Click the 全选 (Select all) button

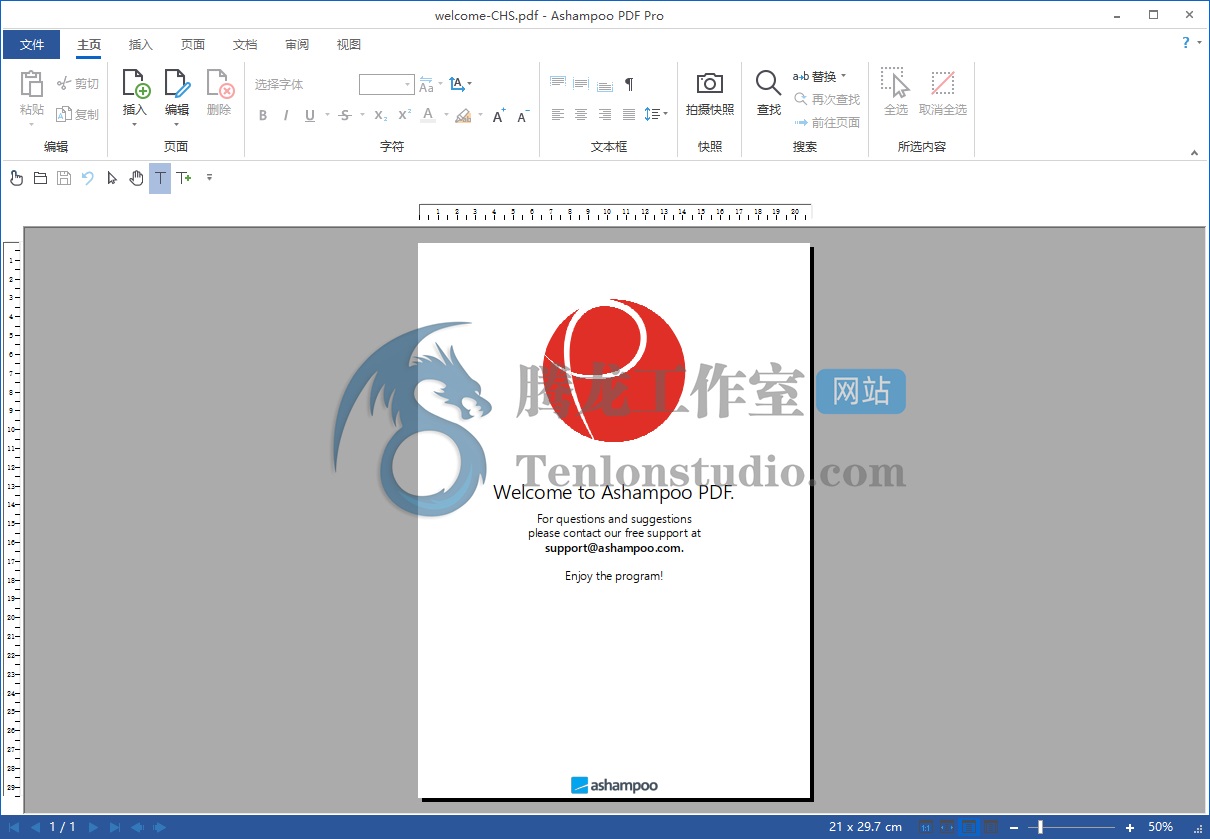click(x=896, y=93)
